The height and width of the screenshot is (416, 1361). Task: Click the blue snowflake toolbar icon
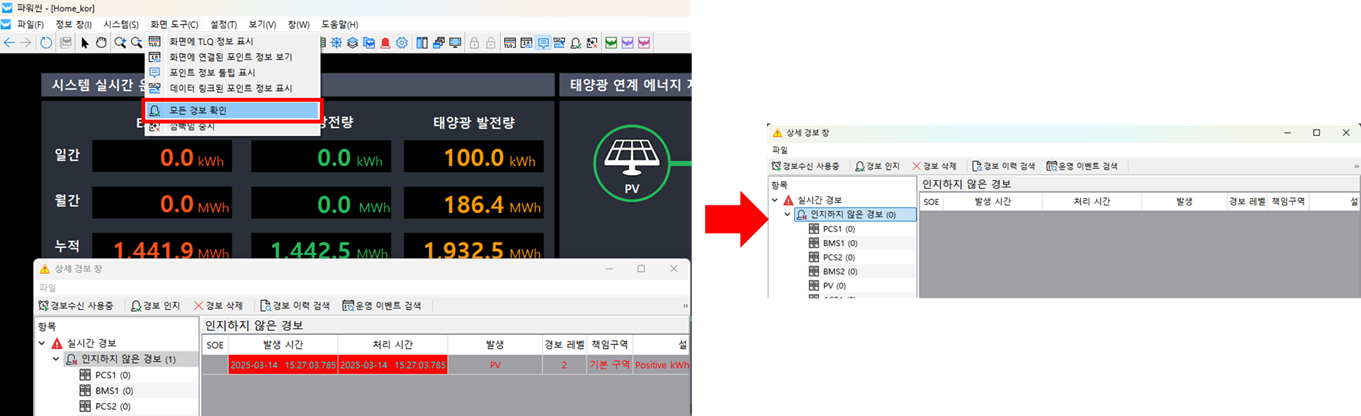(x=336, y=43)
